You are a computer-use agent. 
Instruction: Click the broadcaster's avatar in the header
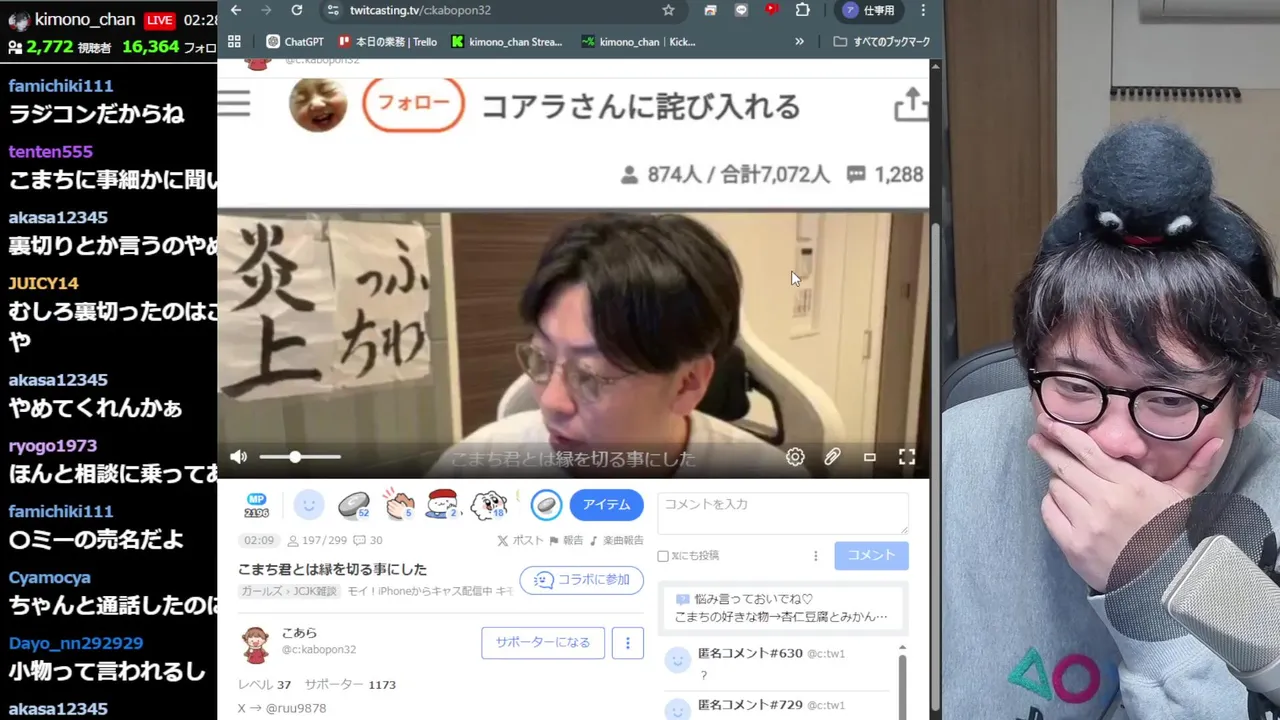coord(318,104)
